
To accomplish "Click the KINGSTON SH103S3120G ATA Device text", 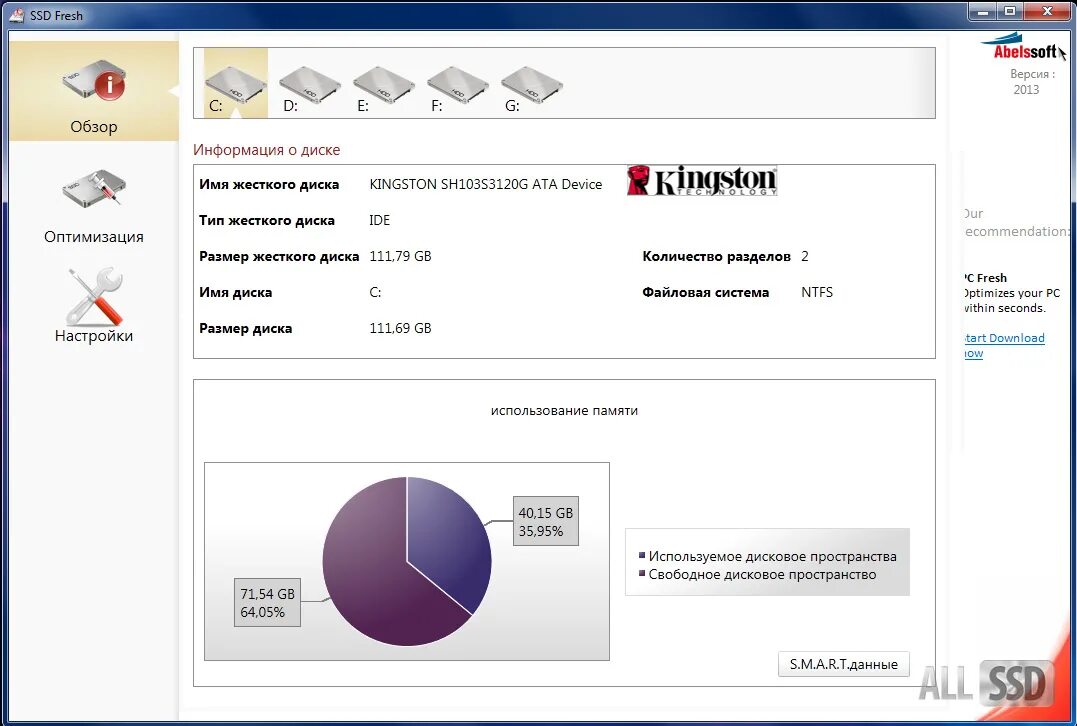I will pos(486,184).
